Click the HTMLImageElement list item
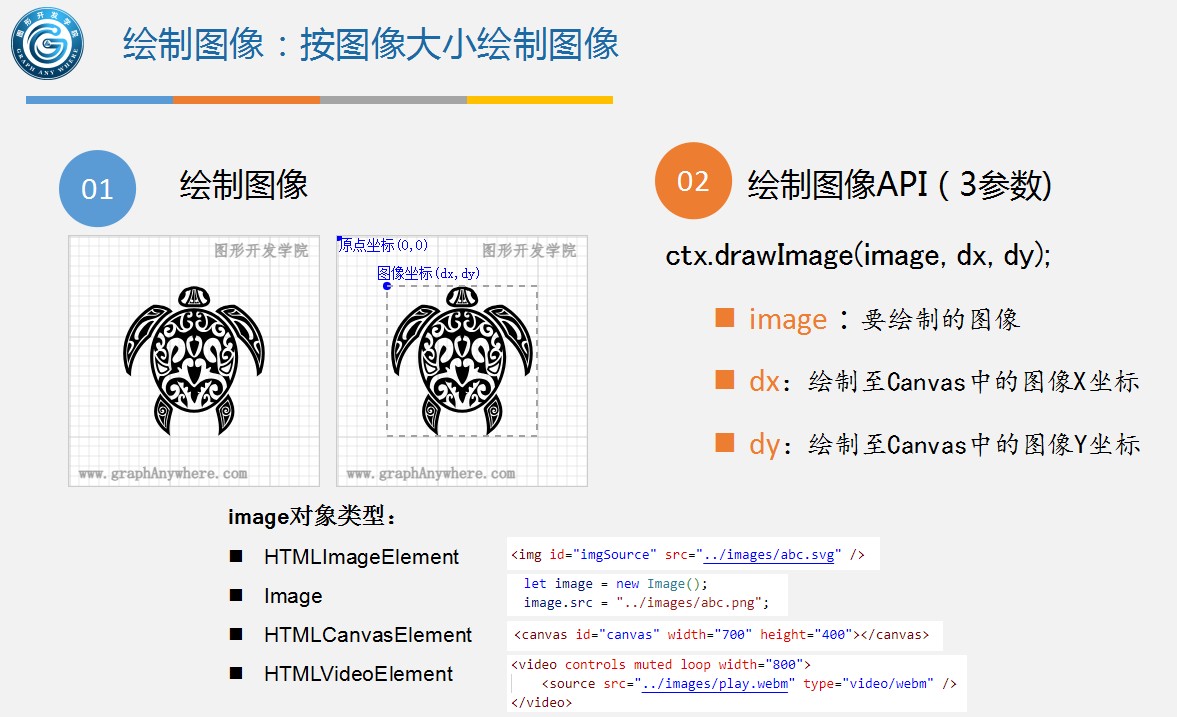Image resolution: width=1177 pixels, height=717 pixels. coord(361,557)
